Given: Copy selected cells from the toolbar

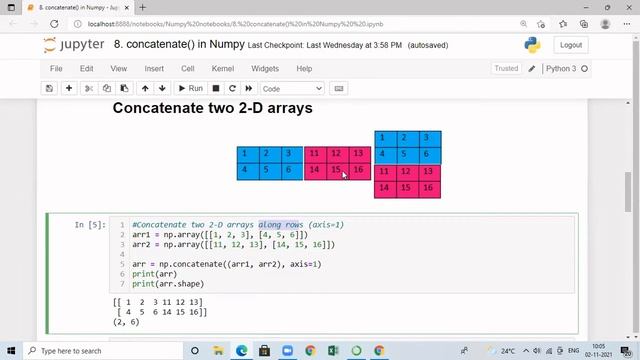Looking at the screenshot, I should [x=107, y=89].
